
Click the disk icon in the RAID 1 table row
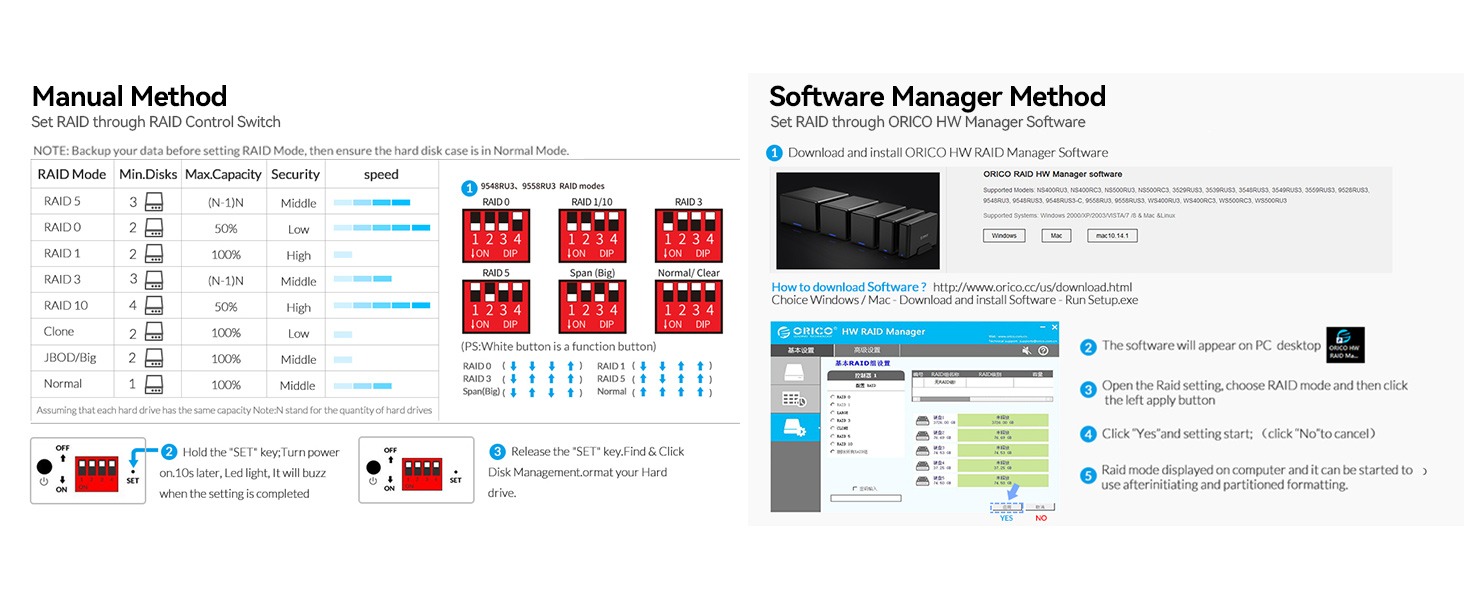click(153, 254)
